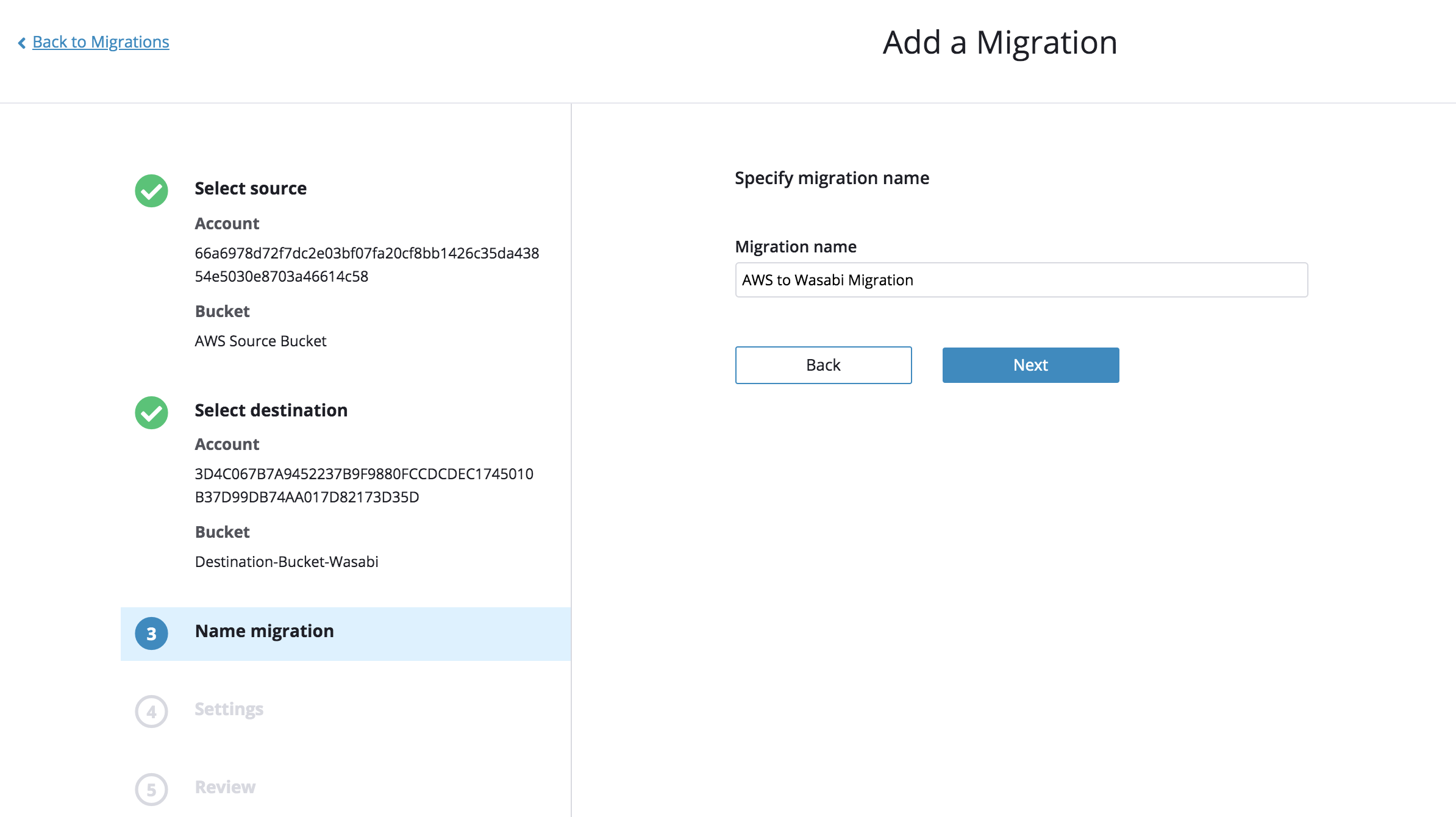The image size is (1456, 817).
Task: Click into the Migration name field
Action: click(x=1021, y=280)
